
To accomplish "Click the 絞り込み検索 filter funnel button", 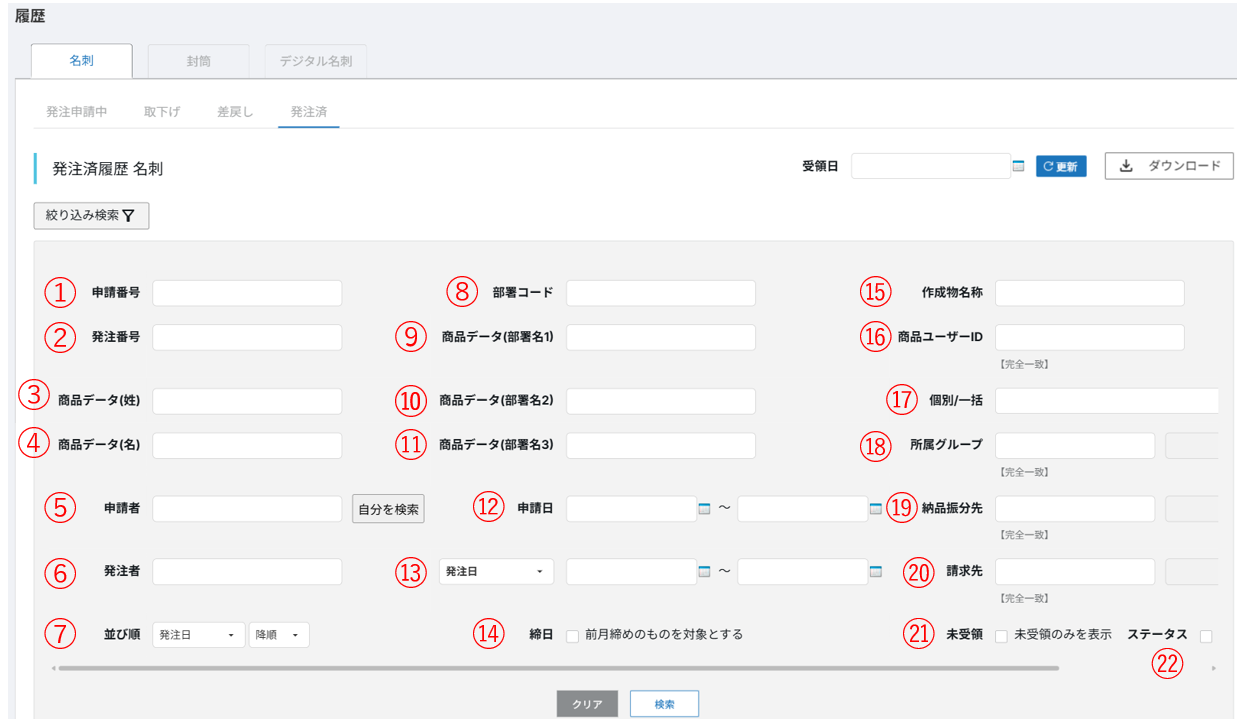I will tap(91, 215).
